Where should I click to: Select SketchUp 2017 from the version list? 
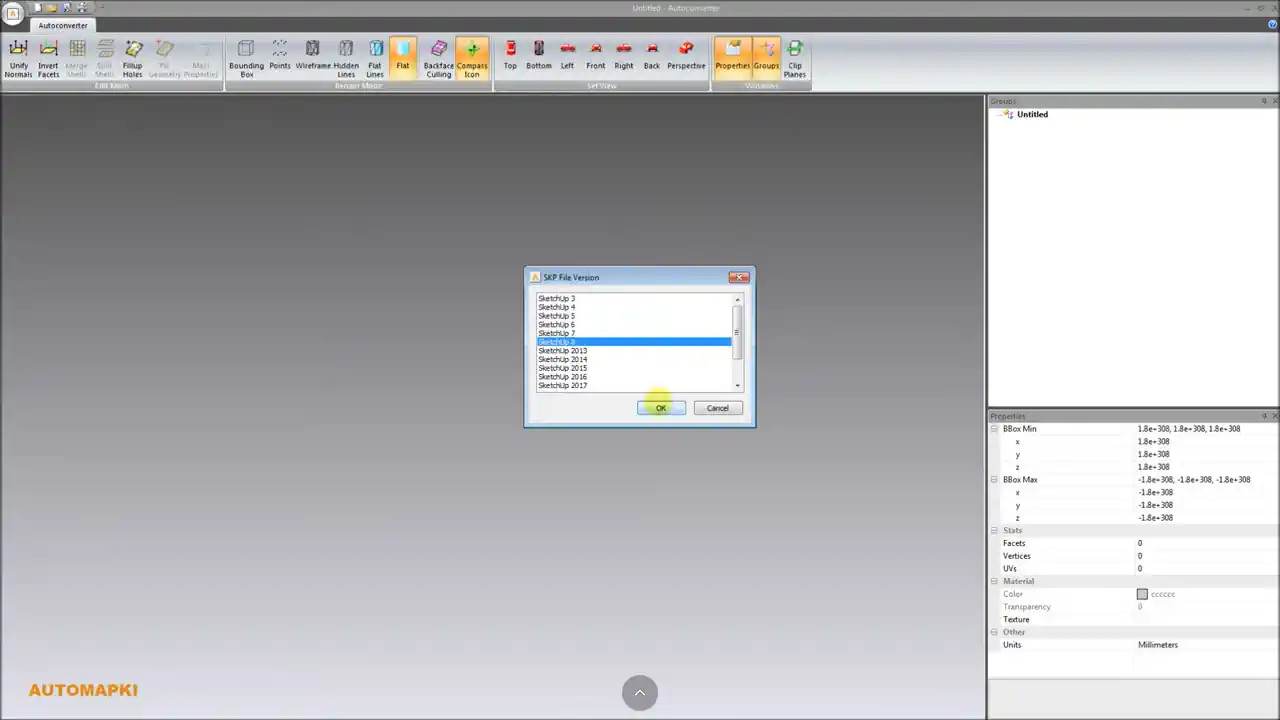point(562,385)
